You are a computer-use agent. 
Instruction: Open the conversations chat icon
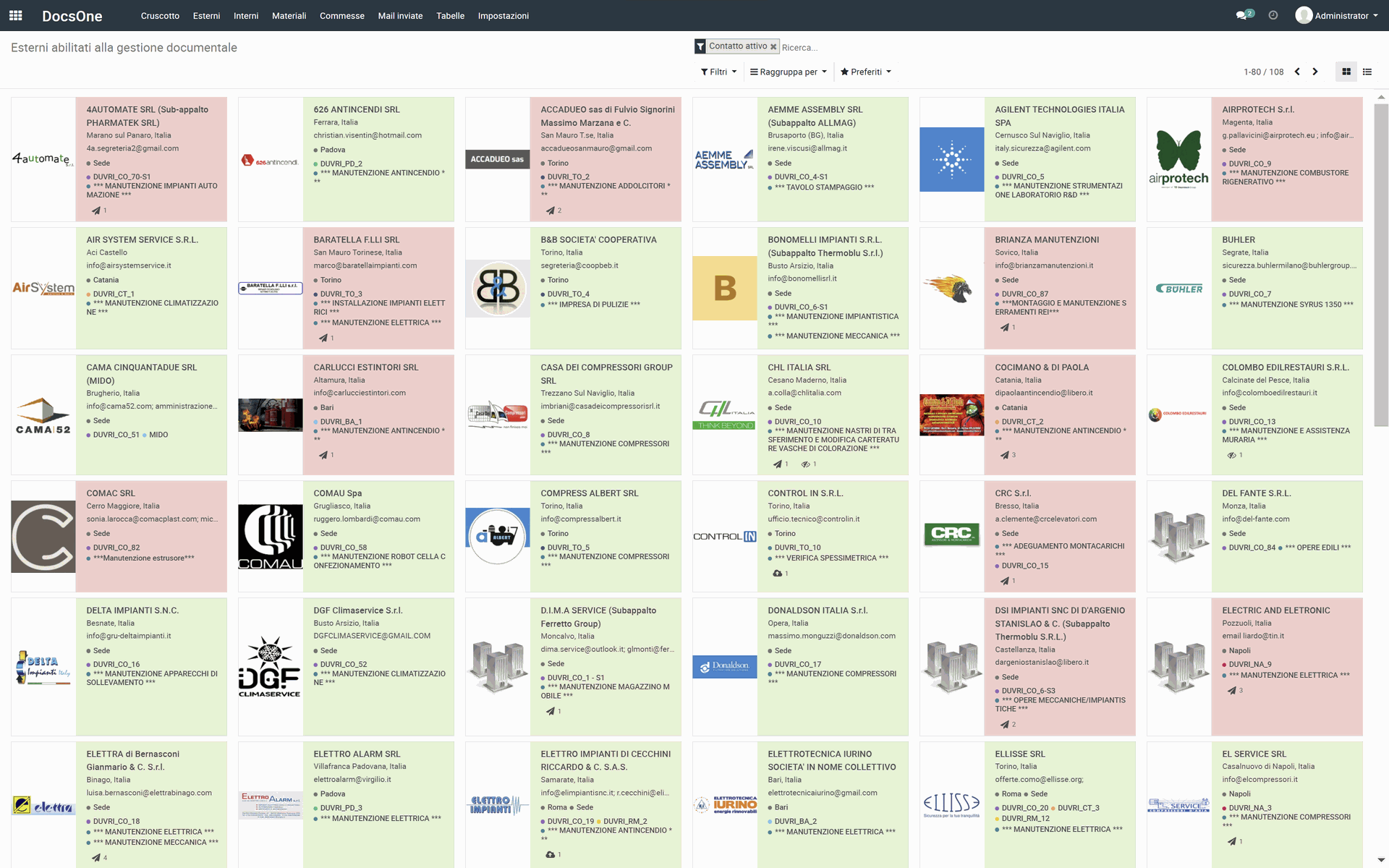[x=1241, y=15]
